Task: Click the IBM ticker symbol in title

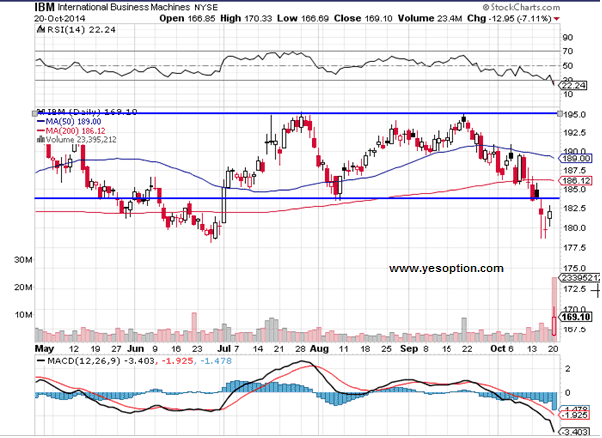Action: tap(16, 8)
